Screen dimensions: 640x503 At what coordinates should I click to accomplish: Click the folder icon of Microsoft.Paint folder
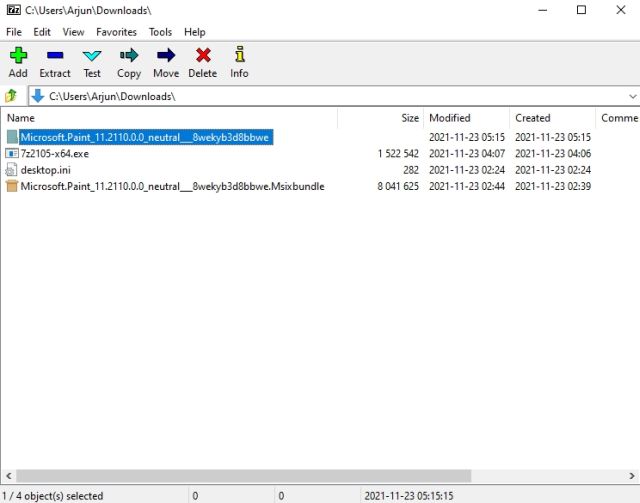[x=12, y=137]
